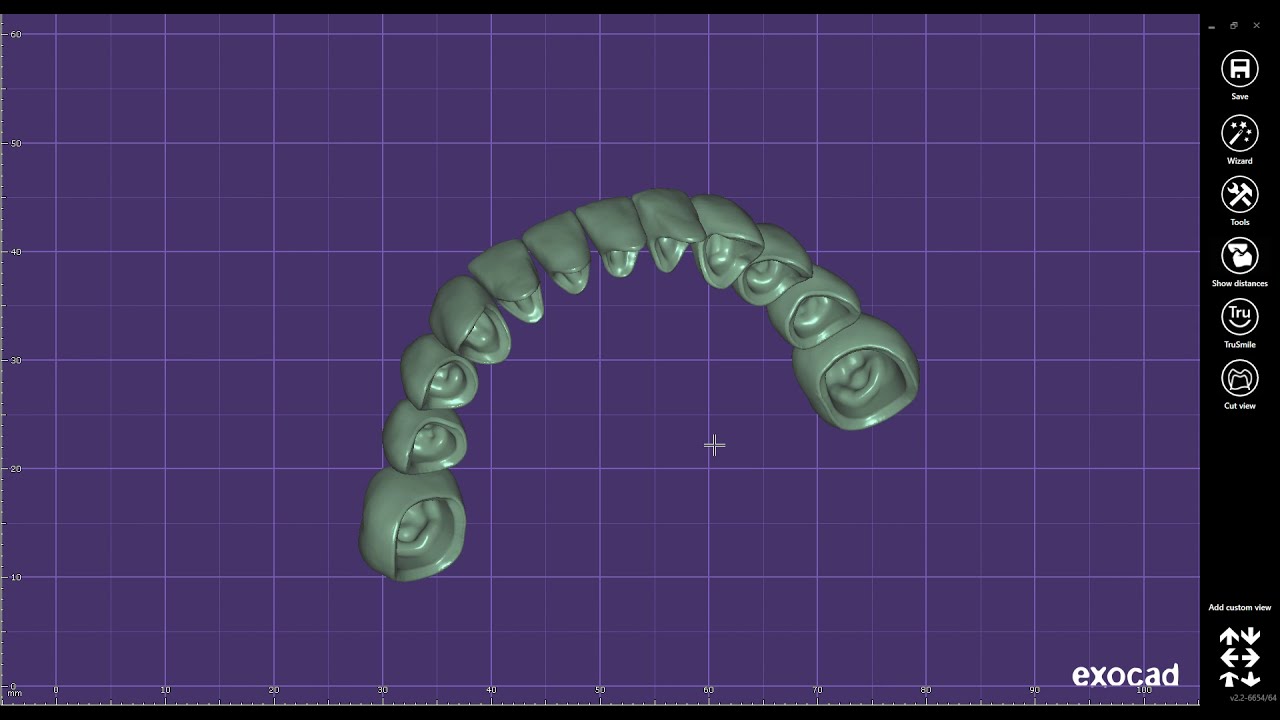The width and height of the screenshot is (1280, 720).
Task: Select the left-arrow view direction icon
Action: point(1229,658)
